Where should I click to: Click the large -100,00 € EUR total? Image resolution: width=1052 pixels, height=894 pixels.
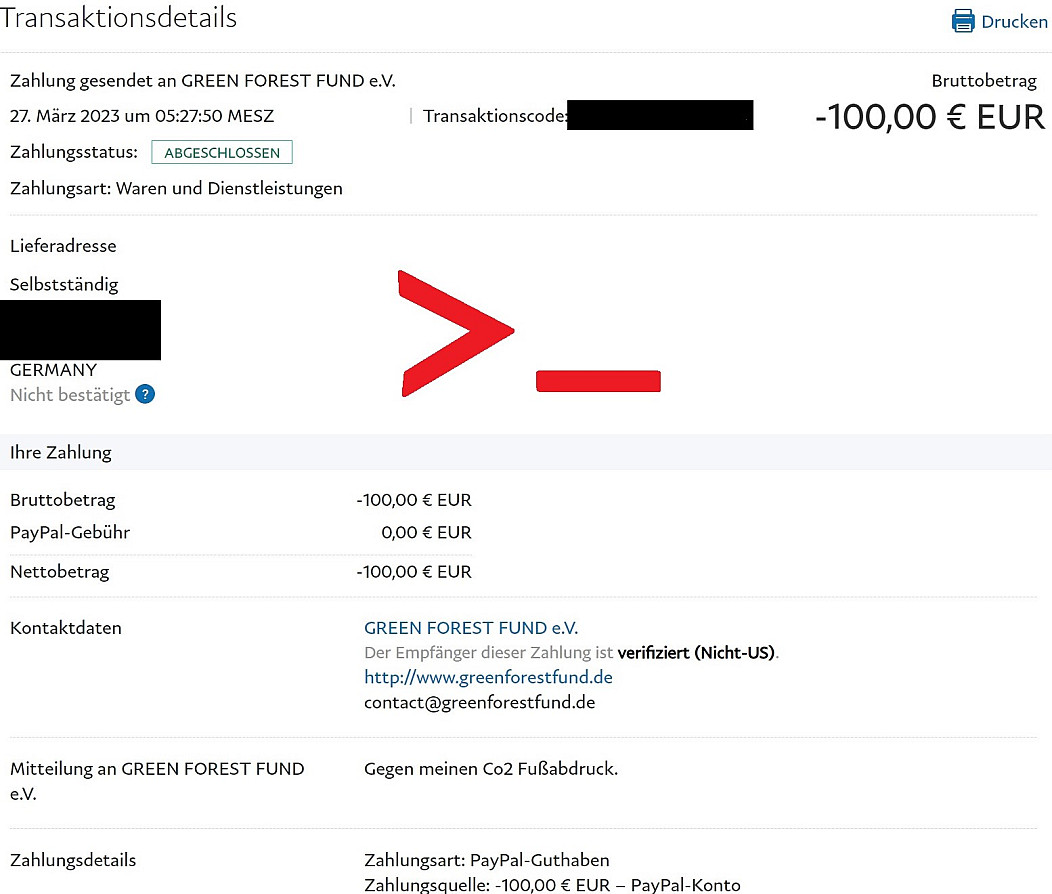point(930,117)
